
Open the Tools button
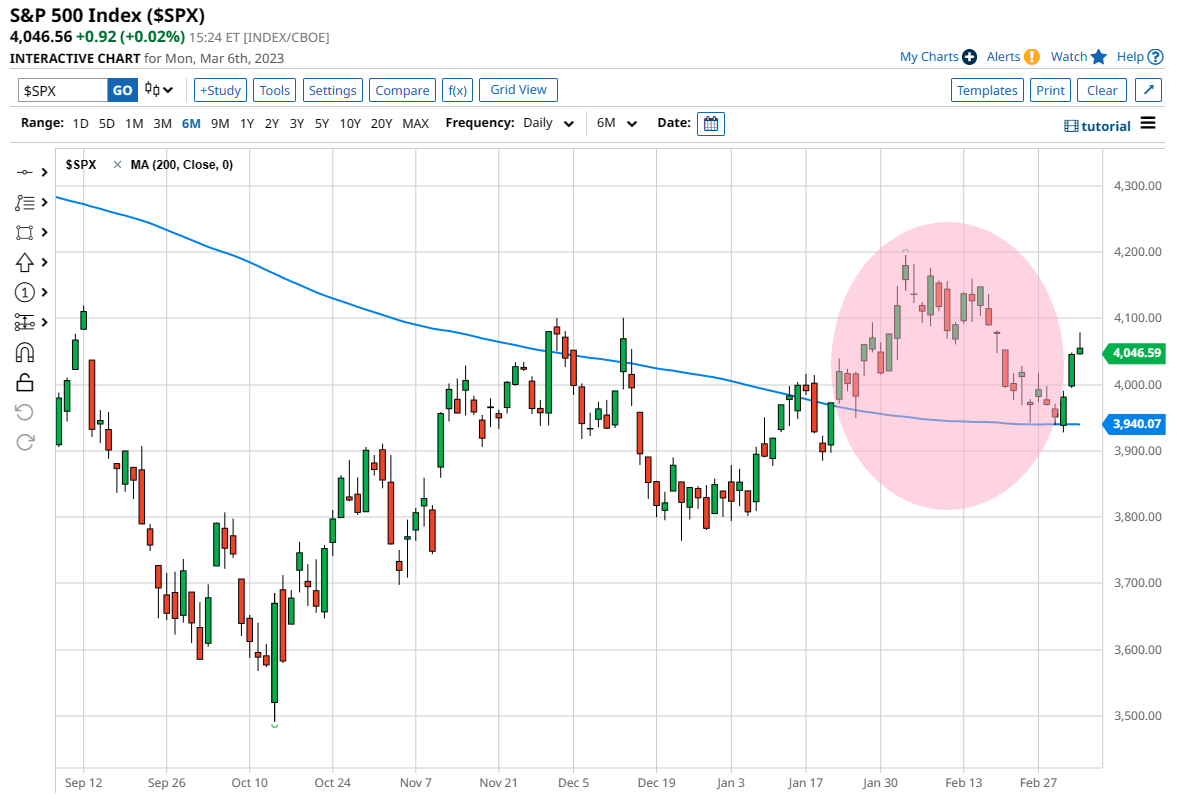(275, 90)
